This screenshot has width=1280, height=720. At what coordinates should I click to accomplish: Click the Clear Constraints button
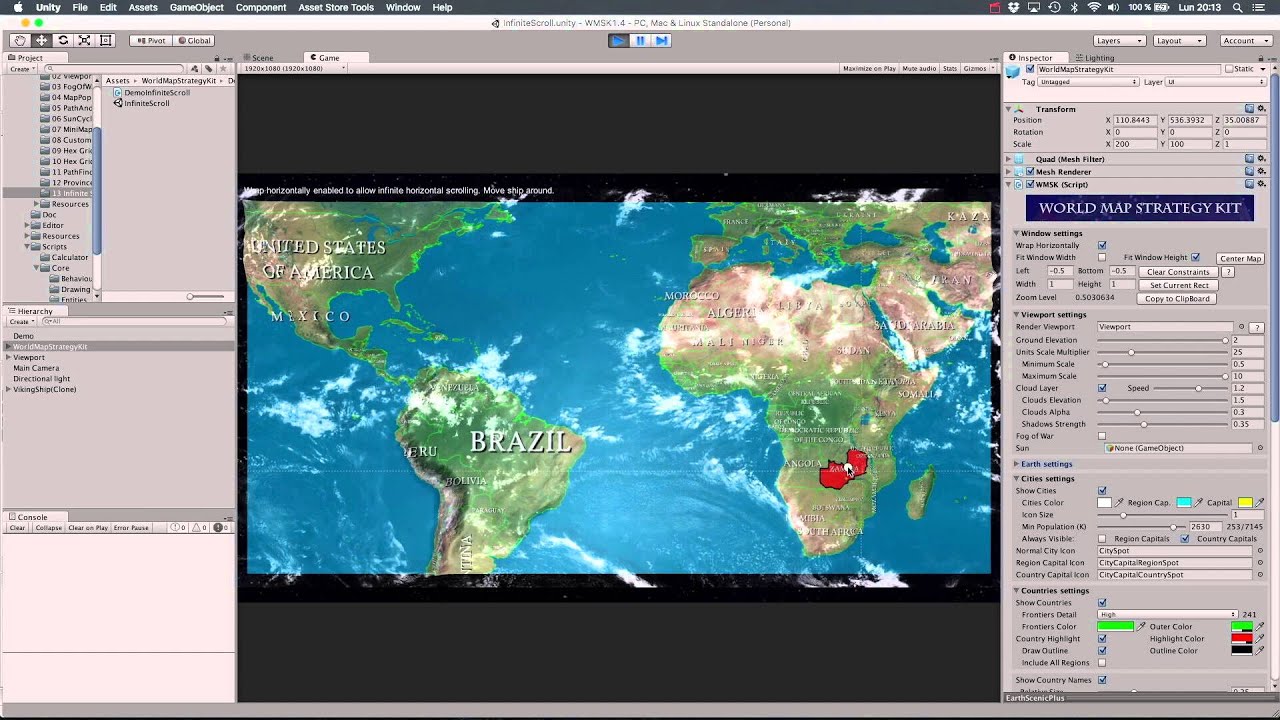[1177, 271]
